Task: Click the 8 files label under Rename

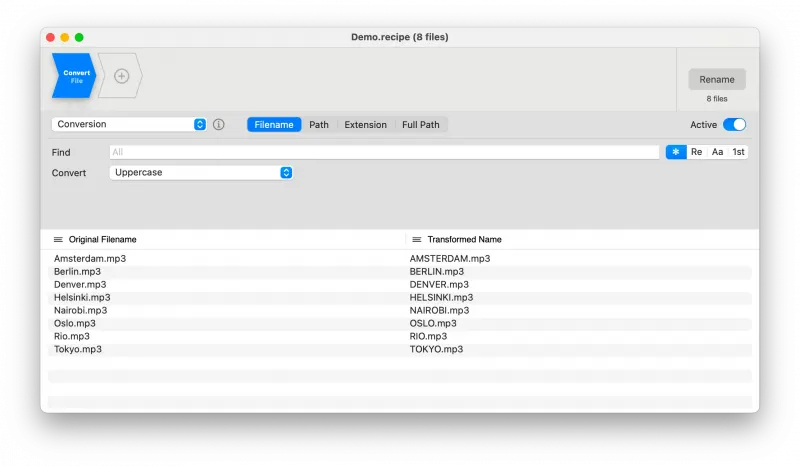Action: (x=717, y=99)
